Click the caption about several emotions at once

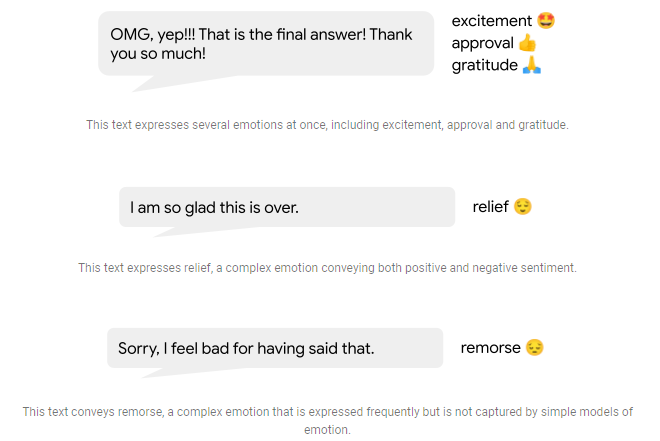(327, 125)
